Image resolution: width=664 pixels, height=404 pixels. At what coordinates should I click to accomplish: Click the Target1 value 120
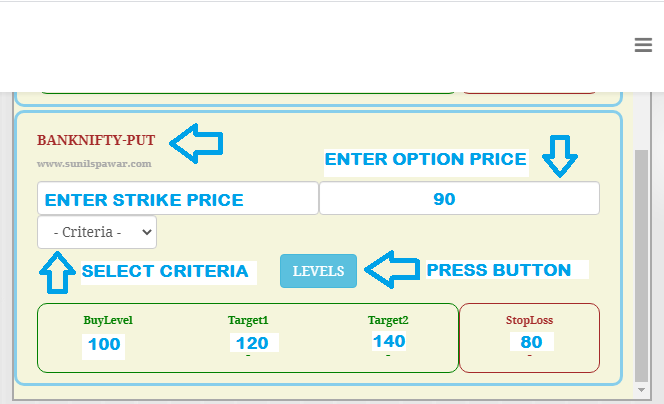point(252,343)
